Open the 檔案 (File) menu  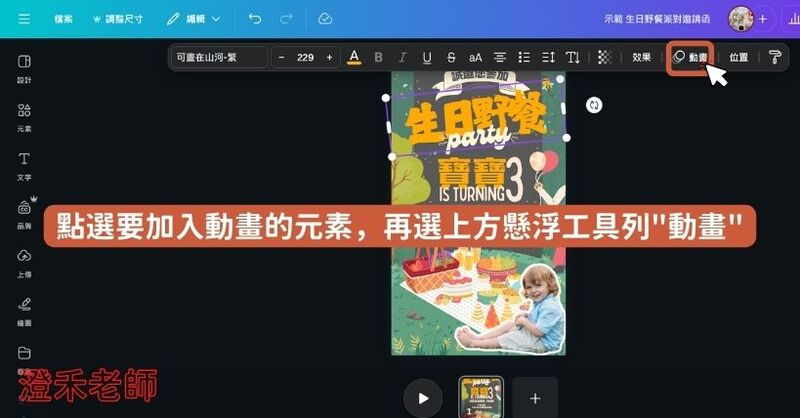pyautogui.click(x=62, y=18)
